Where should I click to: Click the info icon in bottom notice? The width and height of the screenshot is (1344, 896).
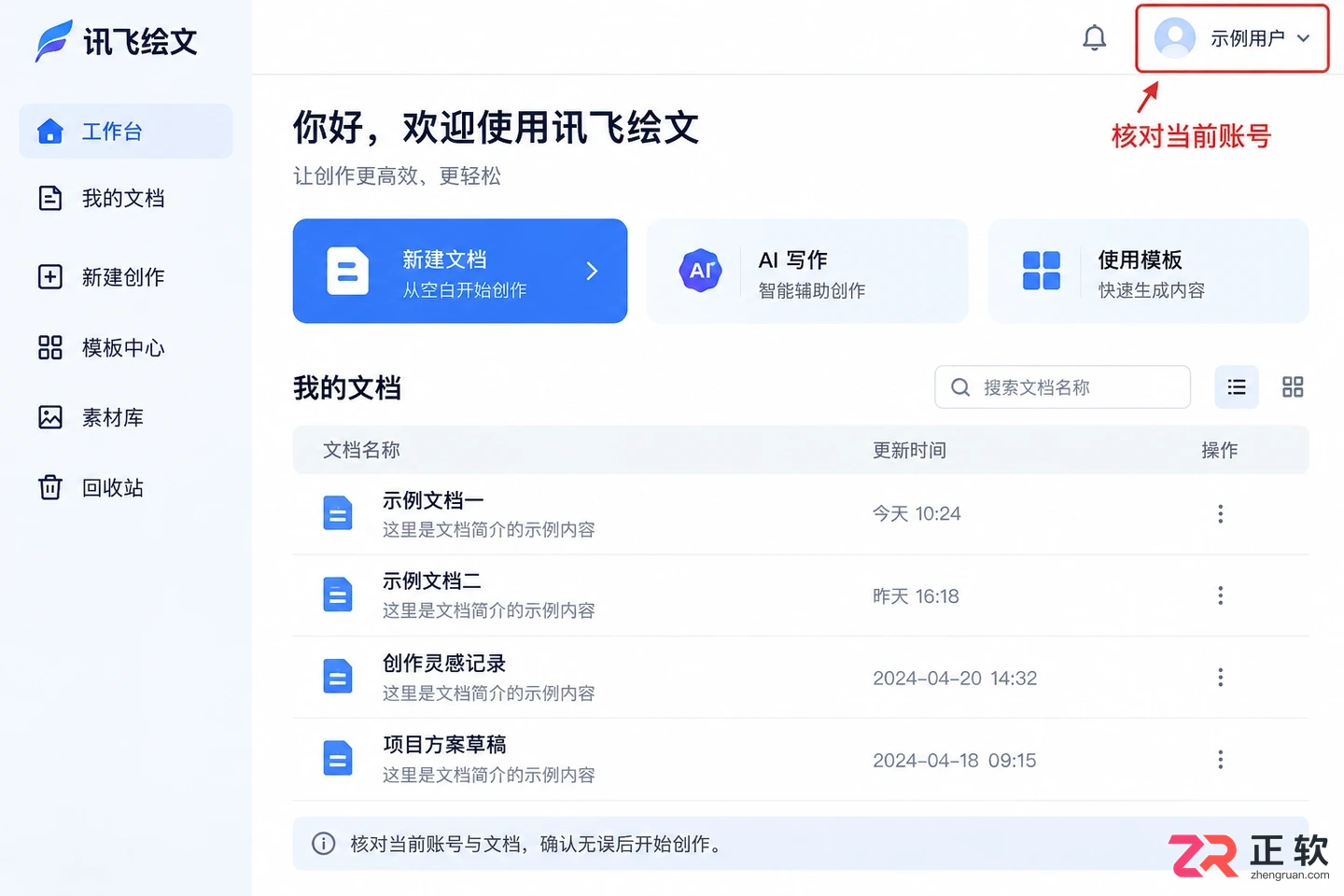point(323,844)
